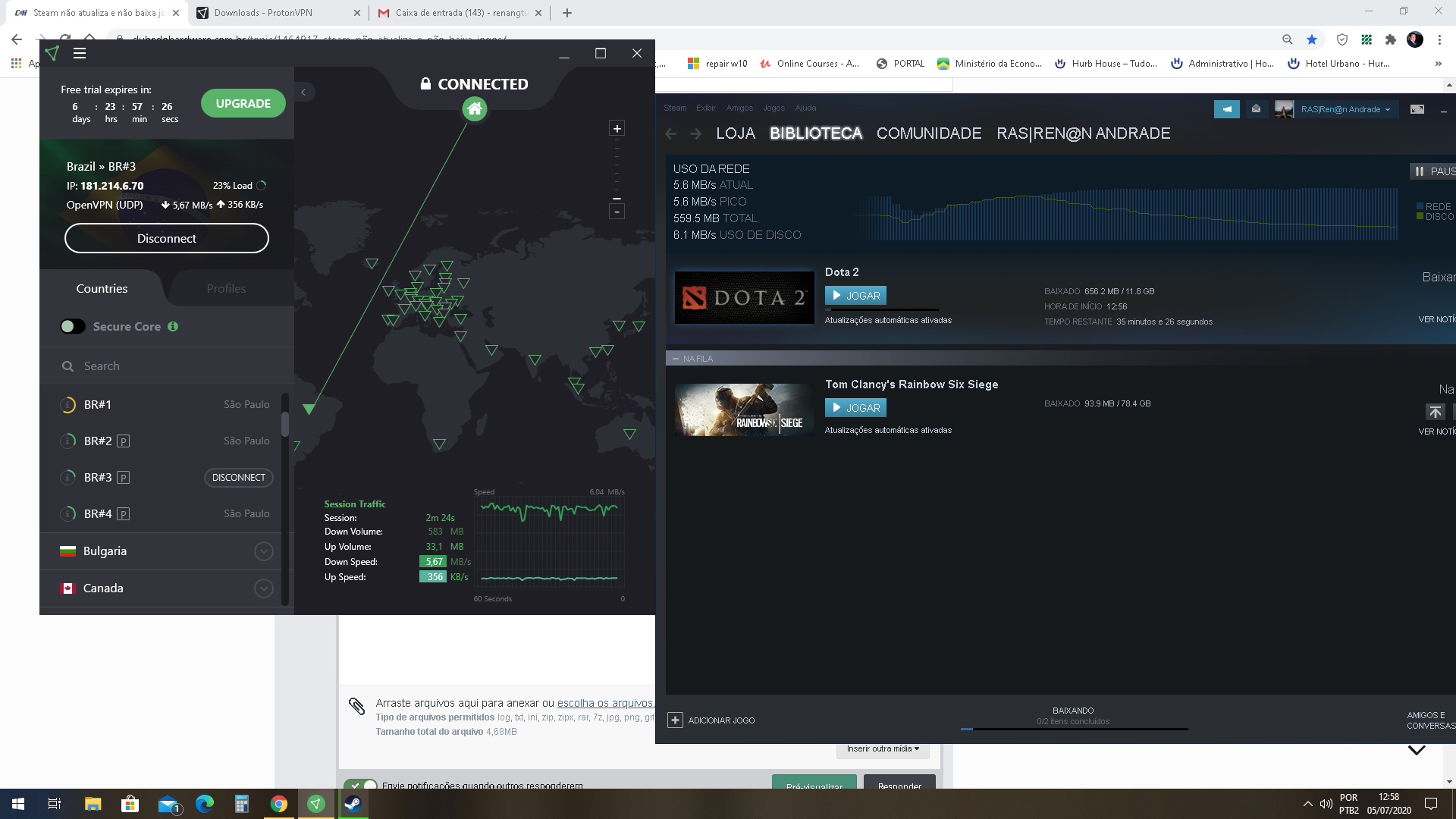Open the Steam COMUNIDADE tab

pyautogui.click(x=929, y=133)
